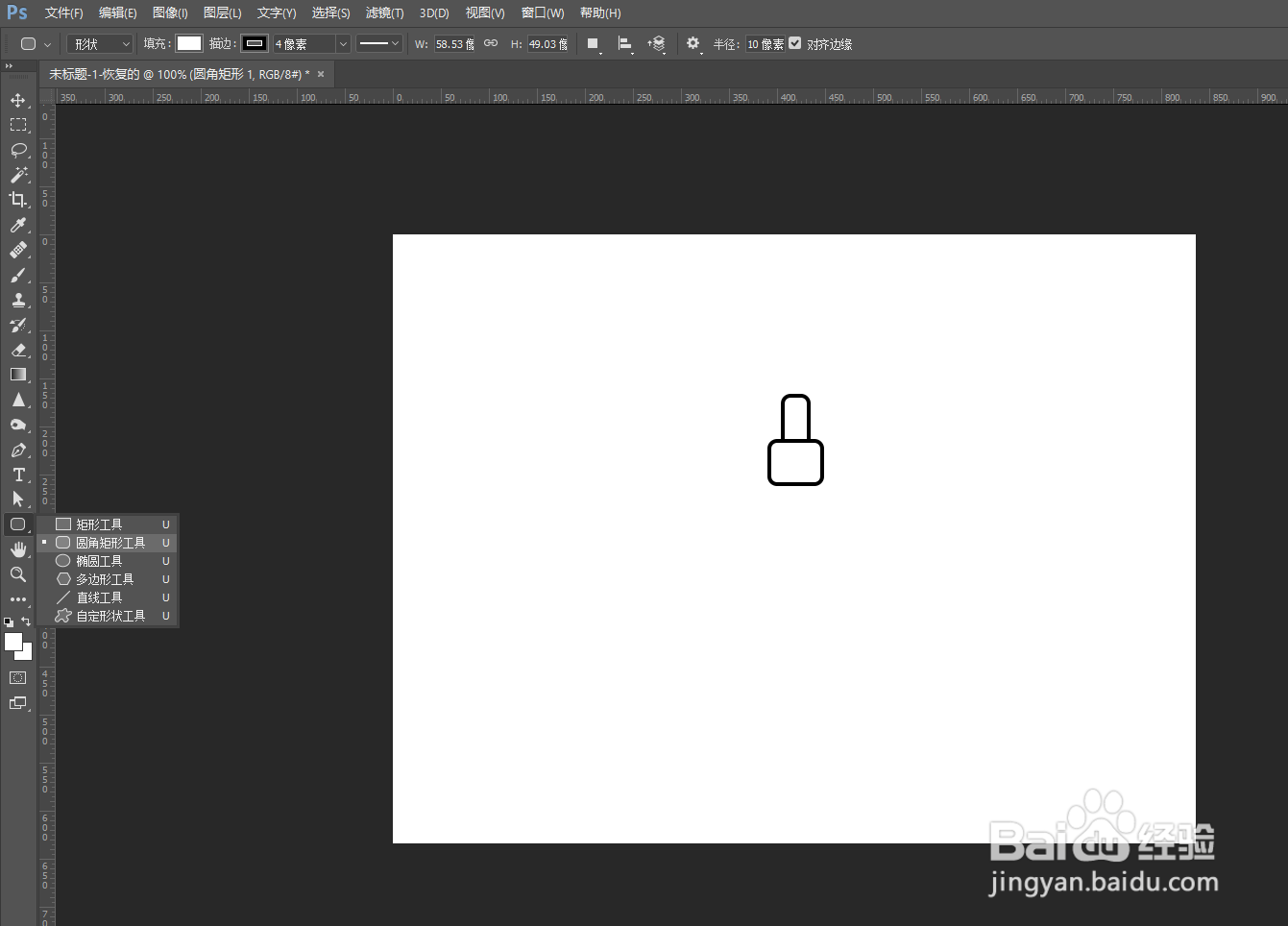Click the foreground color swatch

[13, 642]
